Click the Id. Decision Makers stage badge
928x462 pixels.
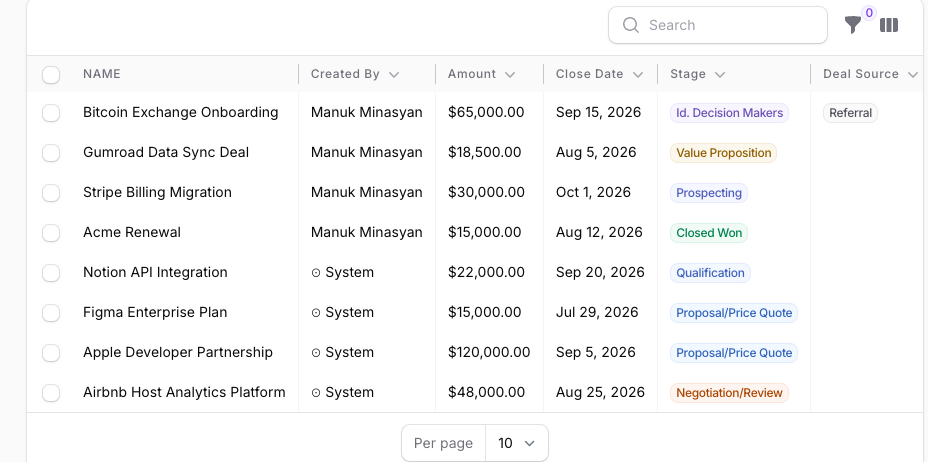tap(729, 113)
